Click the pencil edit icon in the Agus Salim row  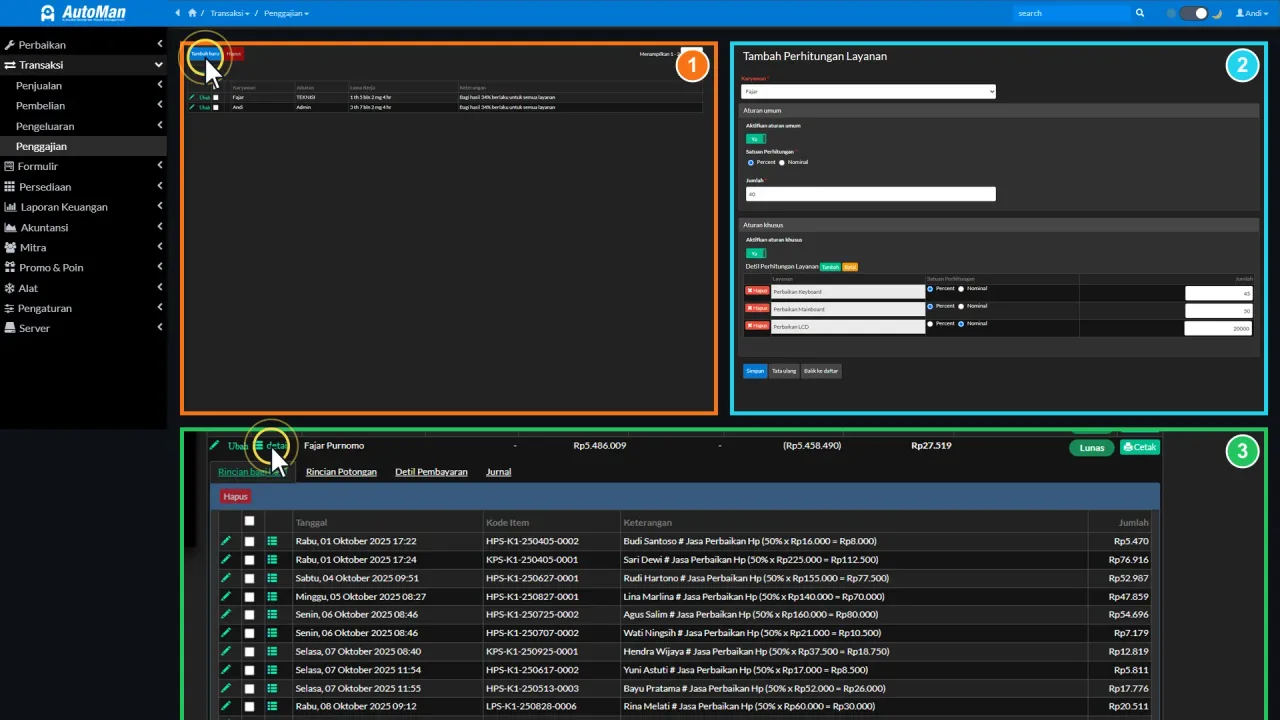point(226,614)
